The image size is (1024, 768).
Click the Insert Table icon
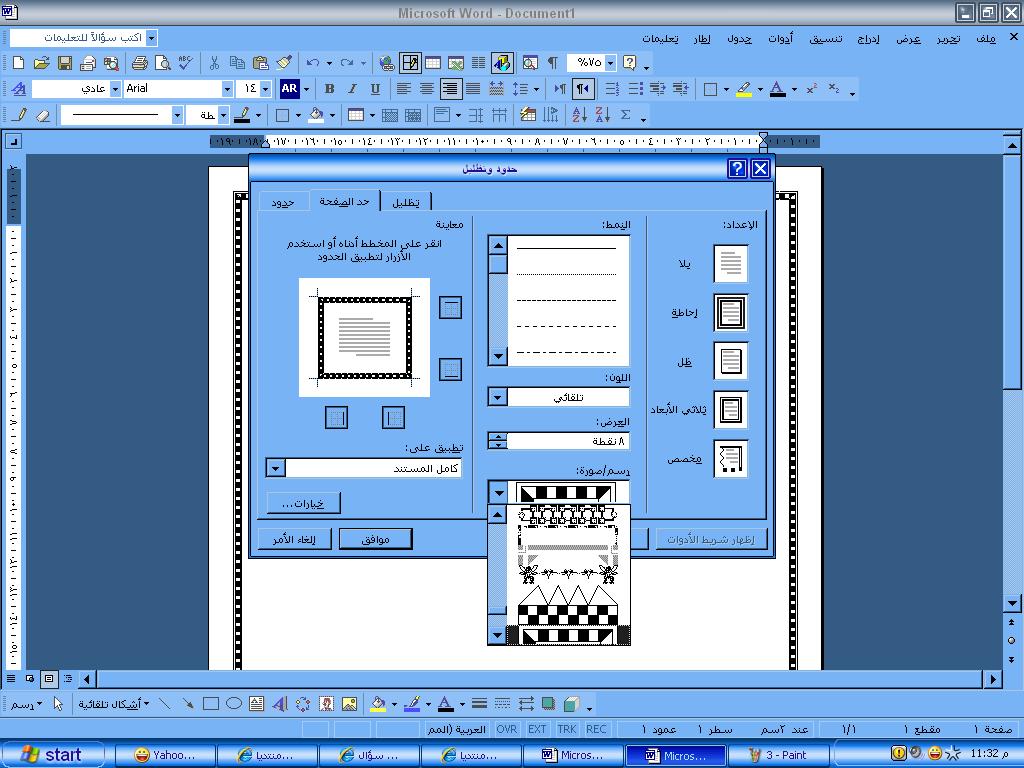(x=433, y=63)
